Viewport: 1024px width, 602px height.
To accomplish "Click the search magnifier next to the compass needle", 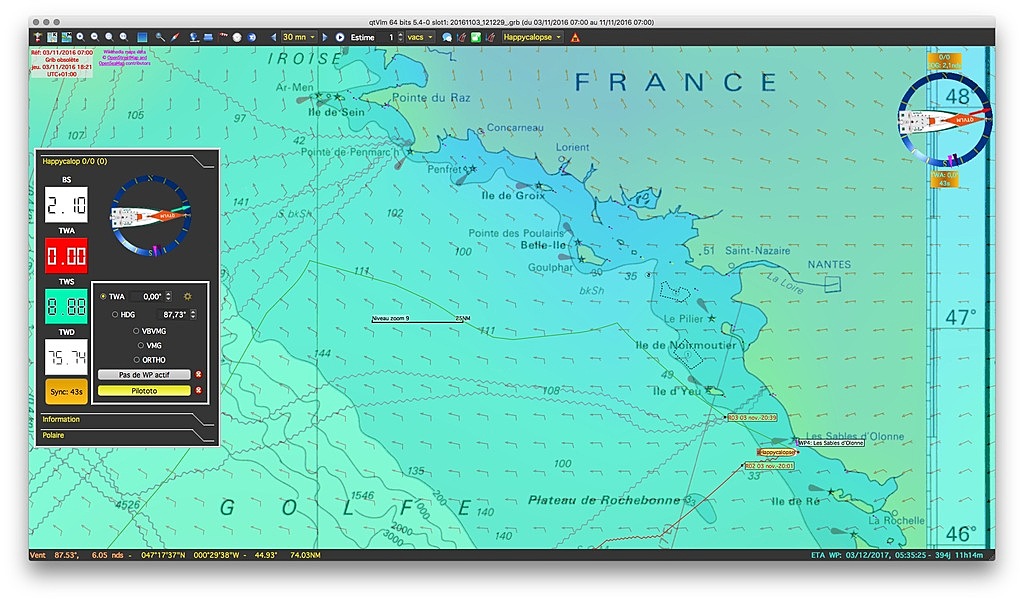I will pos(160,37).
